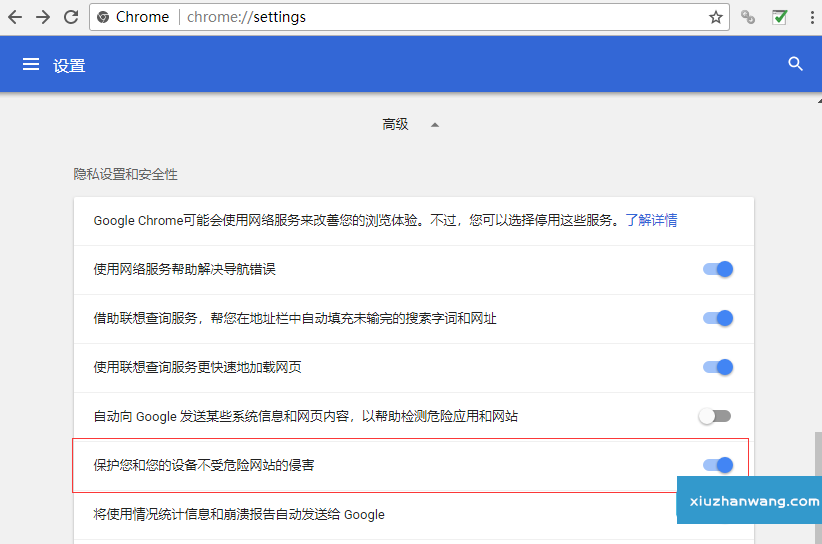This screenshot has height=544, width=822.
Task: Turn off the 借助联想查询服务 autocomplete toggle
Action: [x=718, y=318]
